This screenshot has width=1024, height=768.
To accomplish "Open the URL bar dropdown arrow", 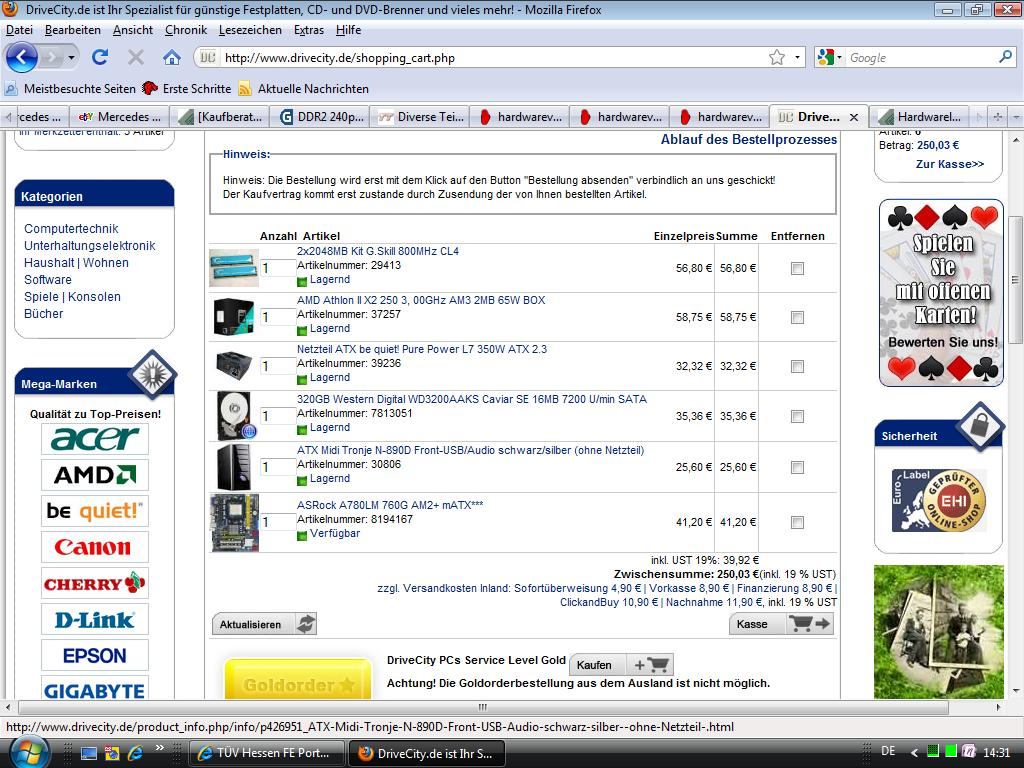I will coord(797,57).
